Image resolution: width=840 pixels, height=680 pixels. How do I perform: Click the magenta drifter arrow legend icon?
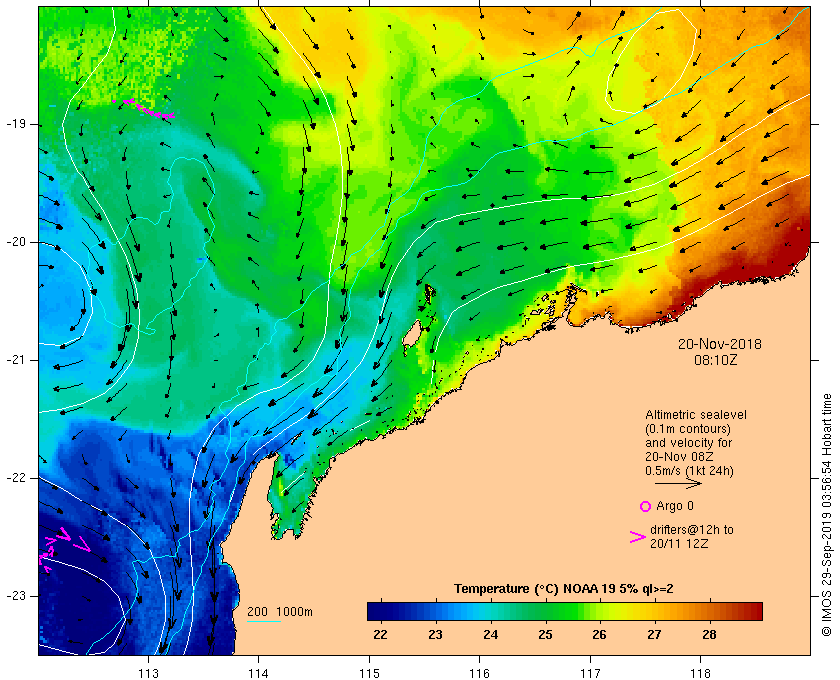click(637, 537)
